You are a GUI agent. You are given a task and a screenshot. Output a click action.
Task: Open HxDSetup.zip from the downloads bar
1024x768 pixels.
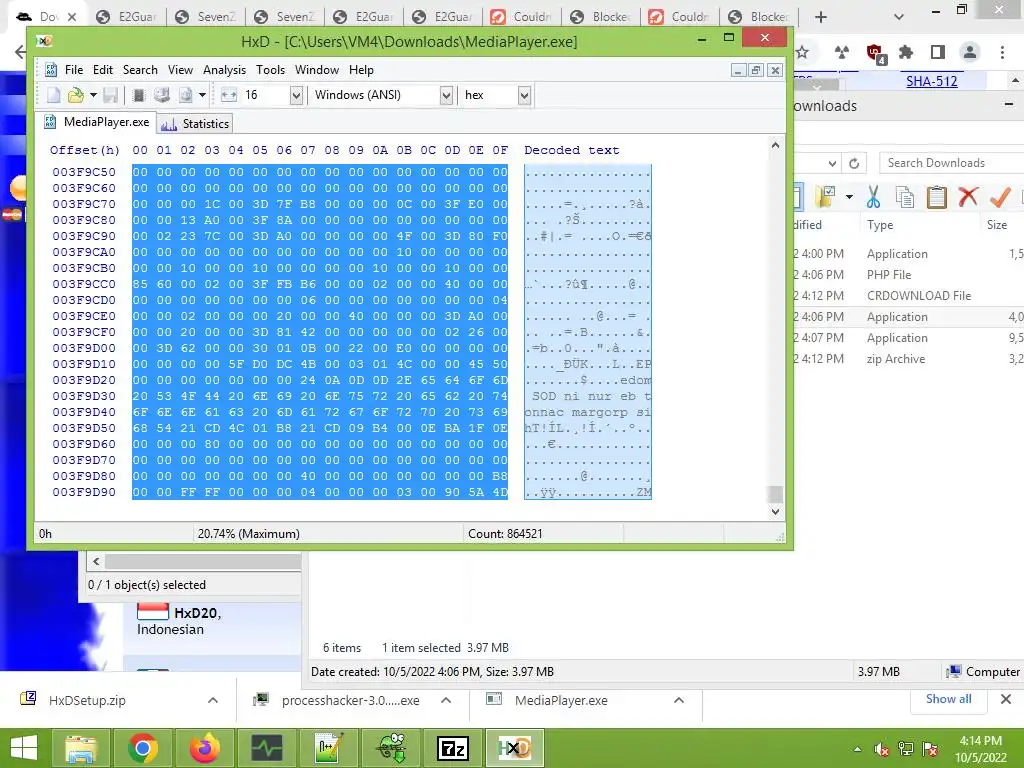click(x=88, y=700)
